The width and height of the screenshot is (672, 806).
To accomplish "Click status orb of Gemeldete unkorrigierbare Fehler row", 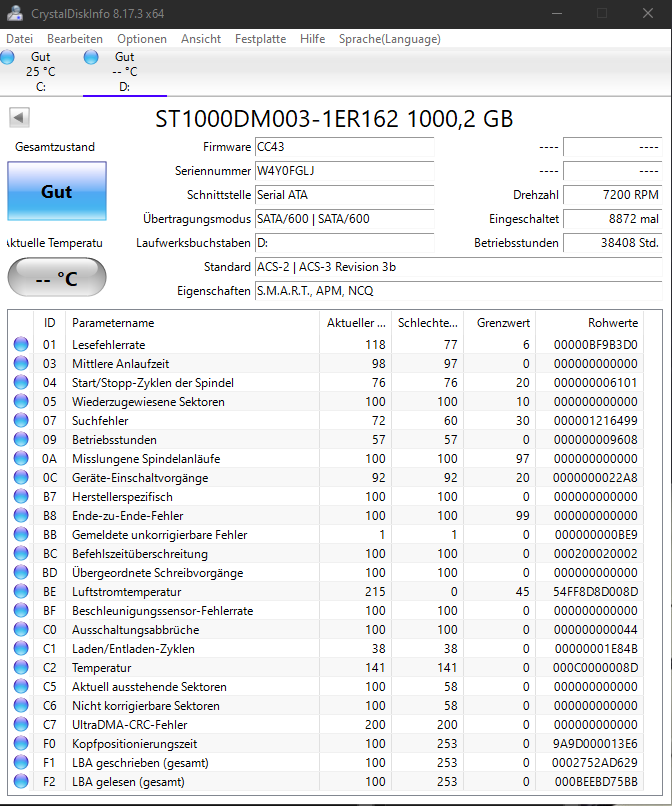I will (21, 535).
